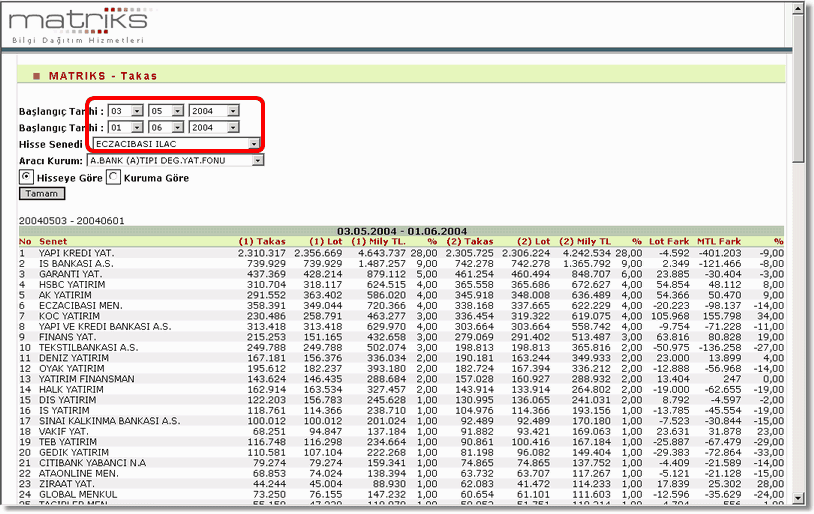Screen dimensions: 814x514
Task: Click row YATIRIM FINANSMAN
Action: (x=401, y=379)
